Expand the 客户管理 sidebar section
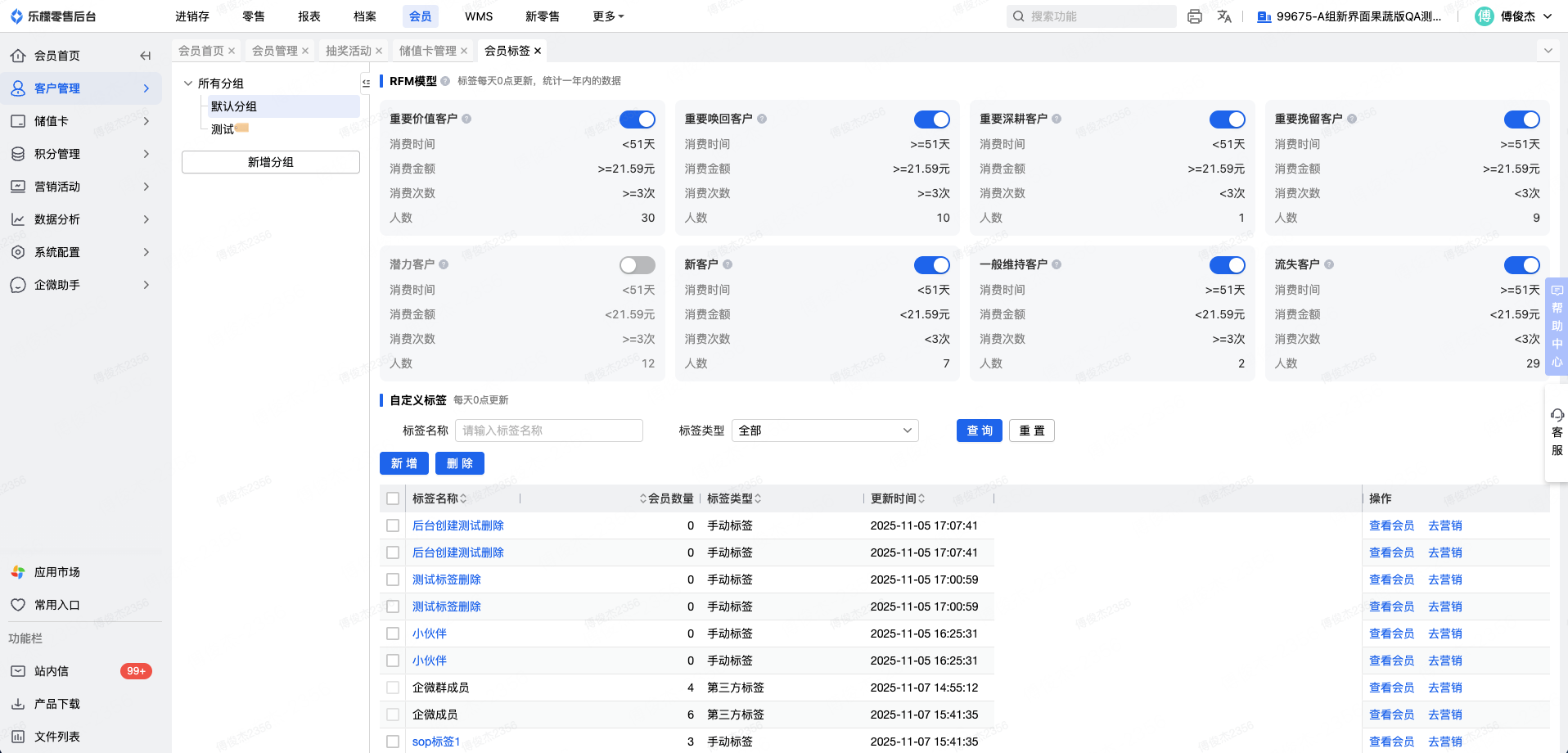 pos(146,88)
